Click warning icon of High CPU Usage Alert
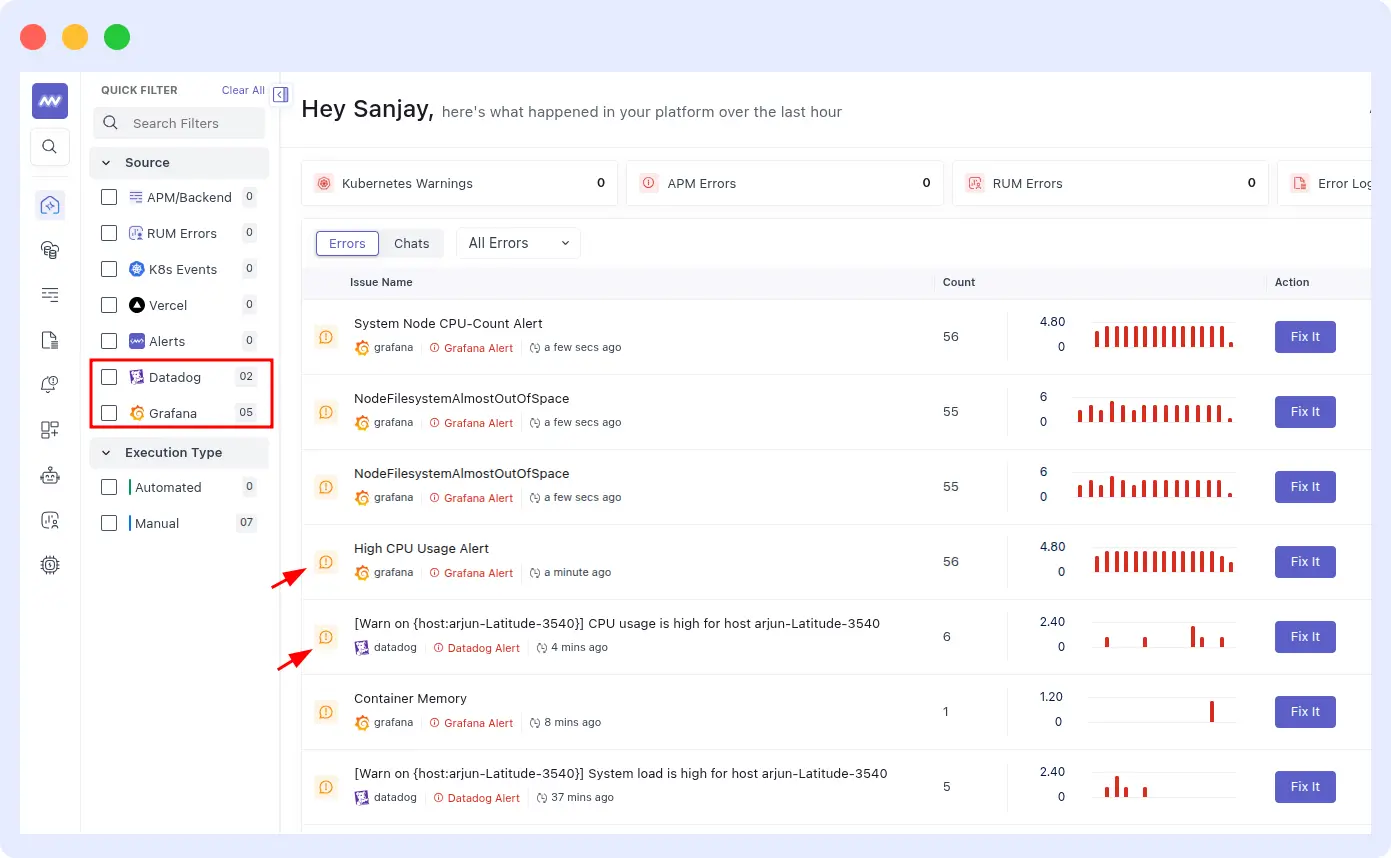This screenshot has width=1391, height=858. [326, 562]
